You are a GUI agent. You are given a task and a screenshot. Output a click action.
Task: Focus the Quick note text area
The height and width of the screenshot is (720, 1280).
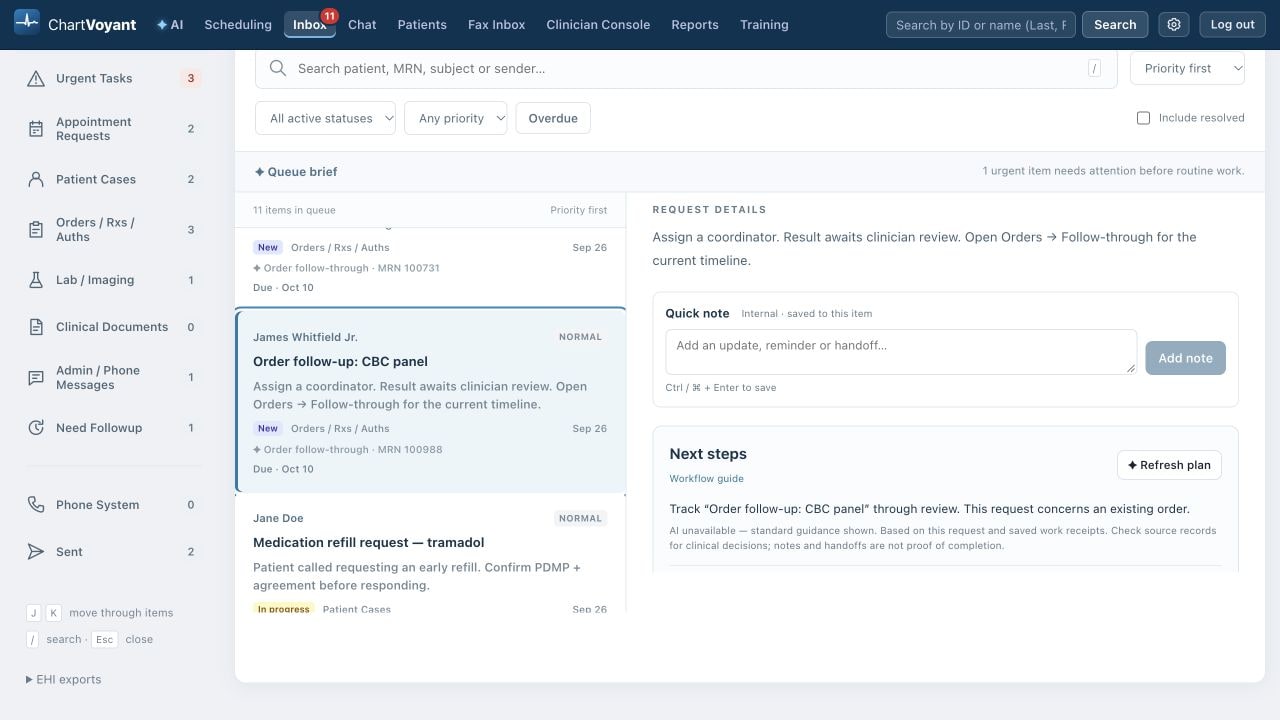(901, 352)
